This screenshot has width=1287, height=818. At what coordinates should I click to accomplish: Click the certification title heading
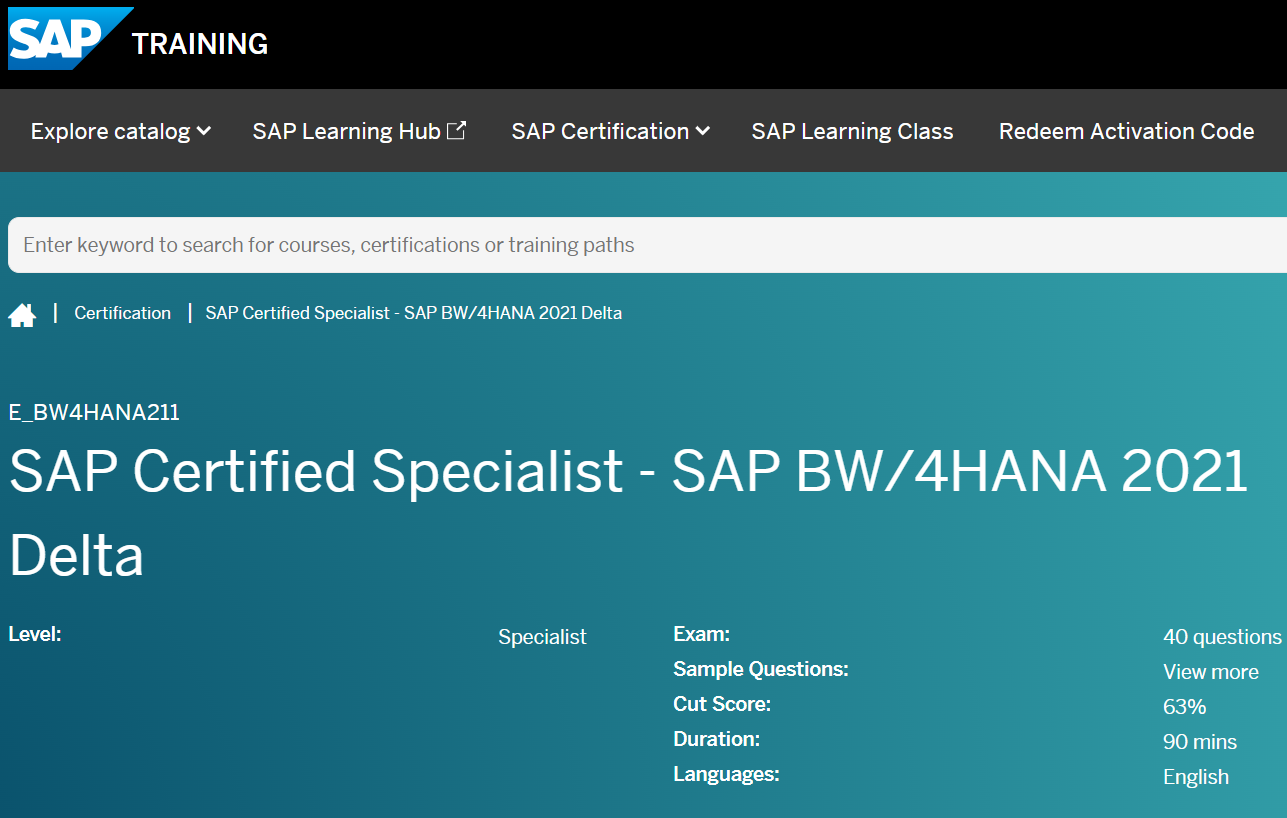628,512
